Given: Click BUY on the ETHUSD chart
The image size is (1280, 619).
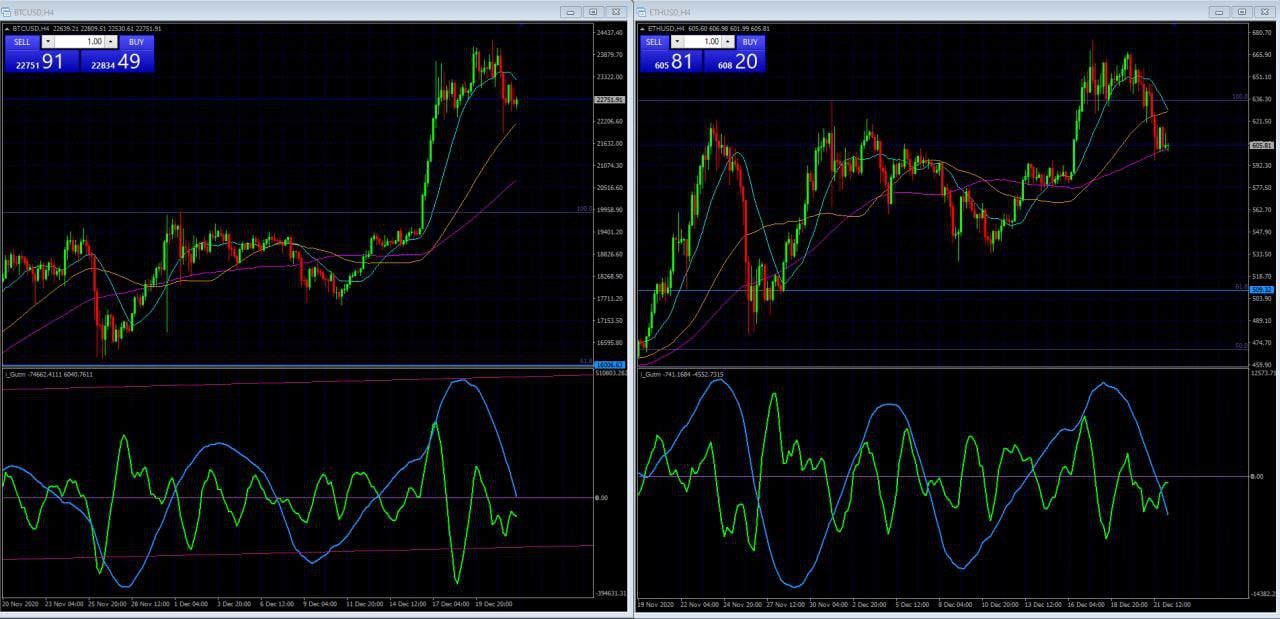Looking at the screenshot, I should (x=750, y=42).
